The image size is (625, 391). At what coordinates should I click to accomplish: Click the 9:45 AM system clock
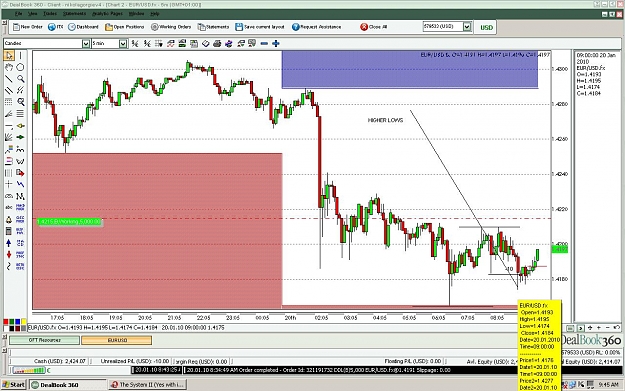coord(609,385)
